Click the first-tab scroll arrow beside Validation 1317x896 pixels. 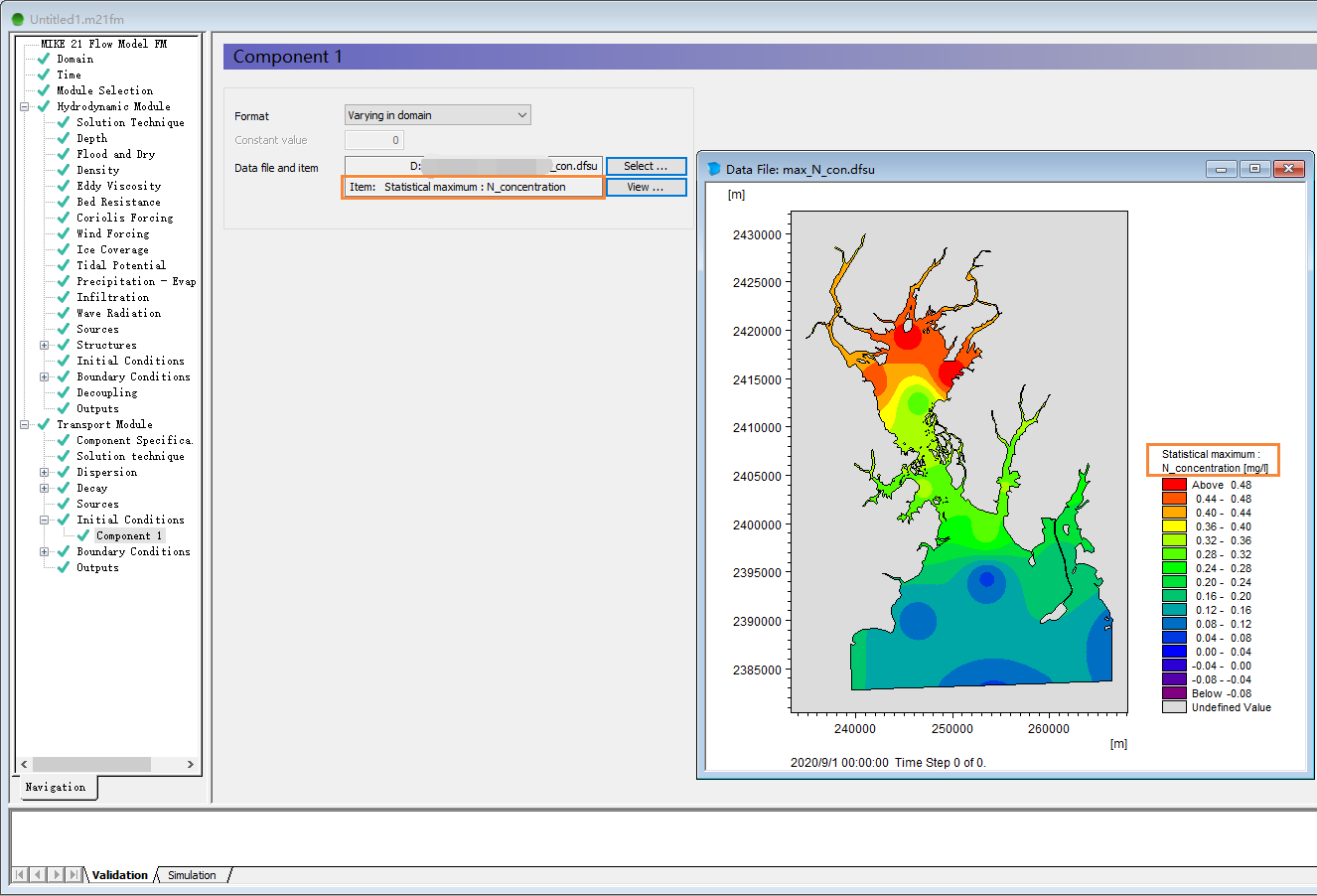pyautogui.click(x=19, y=875)
